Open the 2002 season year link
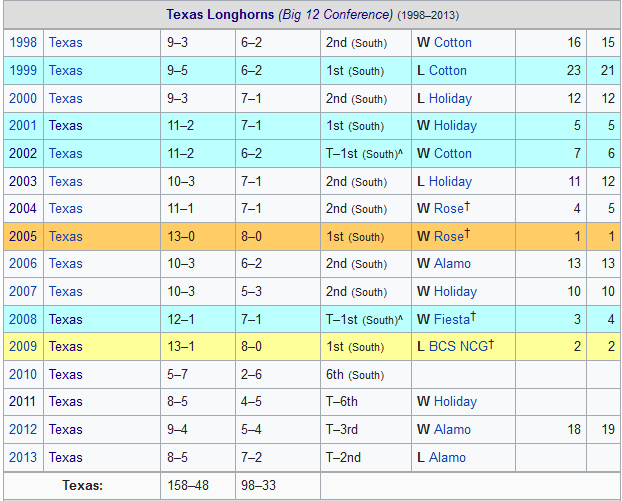622x501 pixels. click(x=24, y=154)
